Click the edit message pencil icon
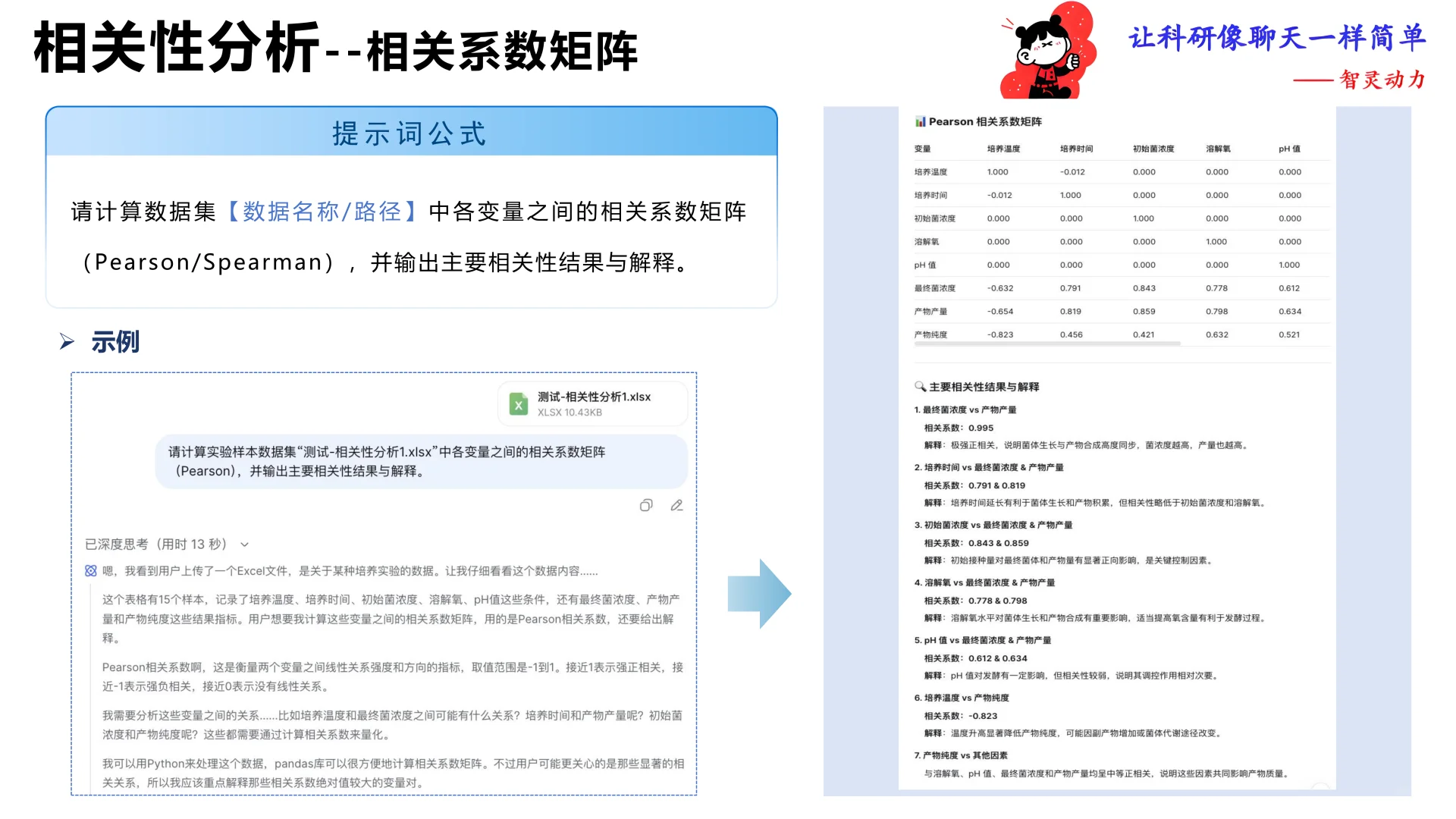The image size is (1456, 819). [x=676, y=505]
